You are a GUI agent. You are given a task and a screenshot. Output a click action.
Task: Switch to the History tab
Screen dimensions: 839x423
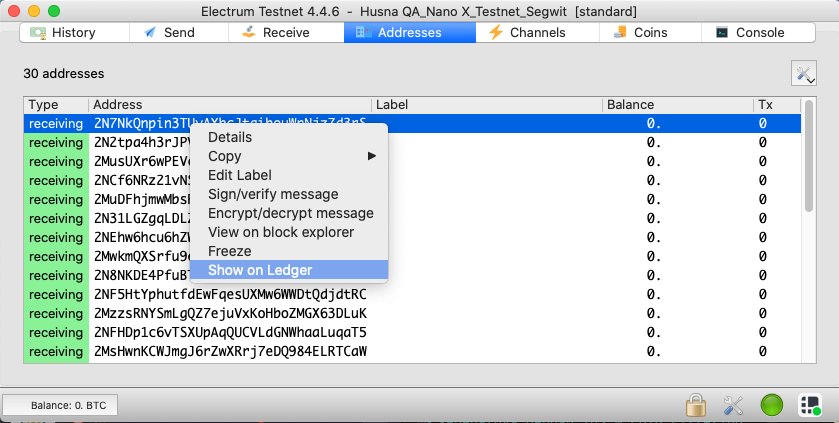[74, 33]
